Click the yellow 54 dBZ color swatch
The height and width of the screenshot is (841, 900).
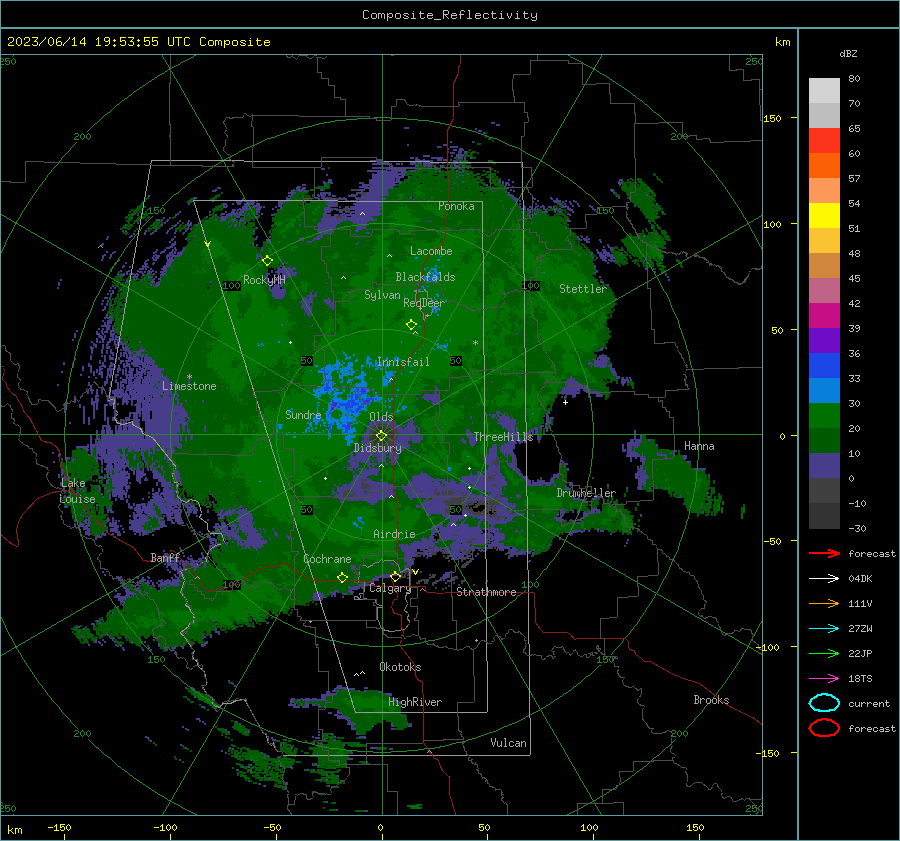824,215
